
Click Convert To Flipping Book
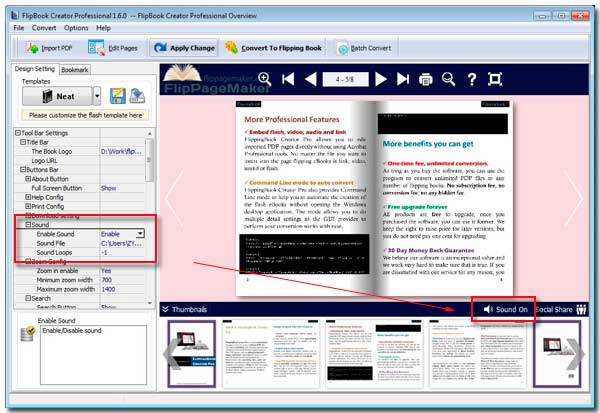pos(274,48)
